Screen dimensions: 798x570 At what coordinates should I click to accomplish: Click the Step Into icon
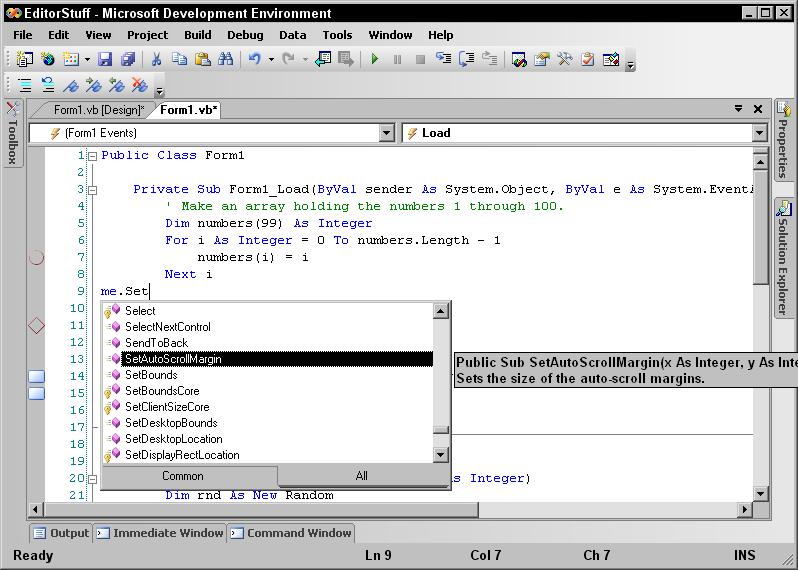pos(443,59)
